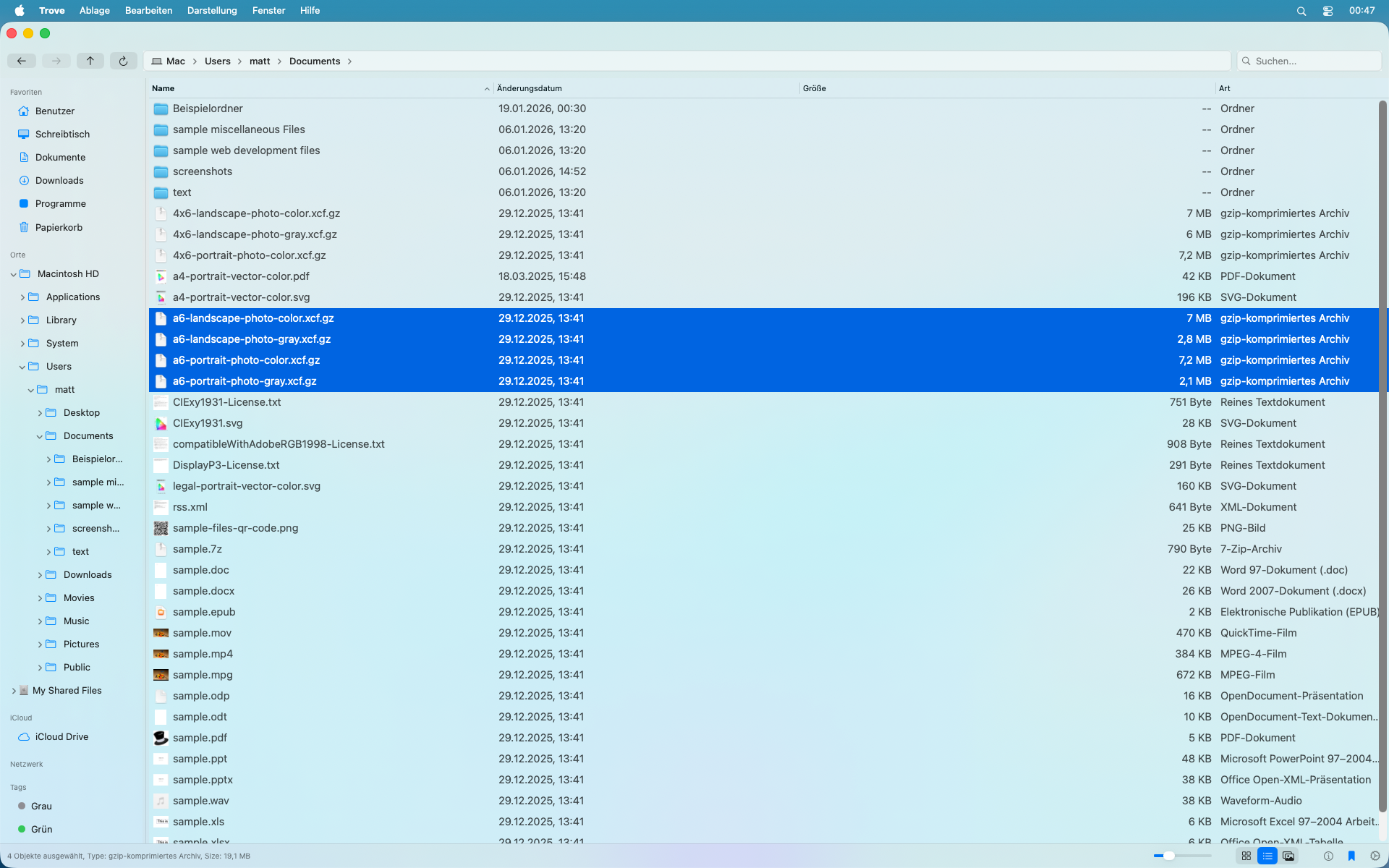Adjust the icon size slider
1389x868 pixels.
pos(1169,856)
